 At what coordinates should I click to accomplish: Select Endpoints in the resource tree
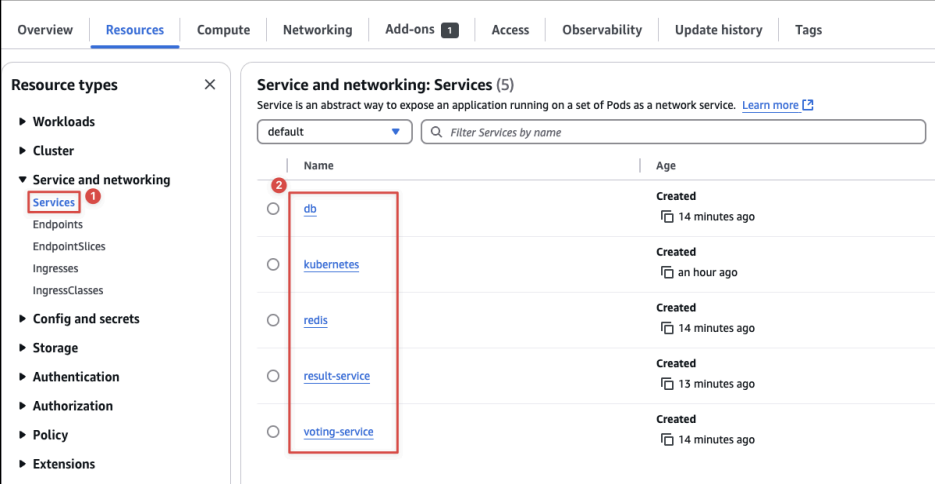58,225
